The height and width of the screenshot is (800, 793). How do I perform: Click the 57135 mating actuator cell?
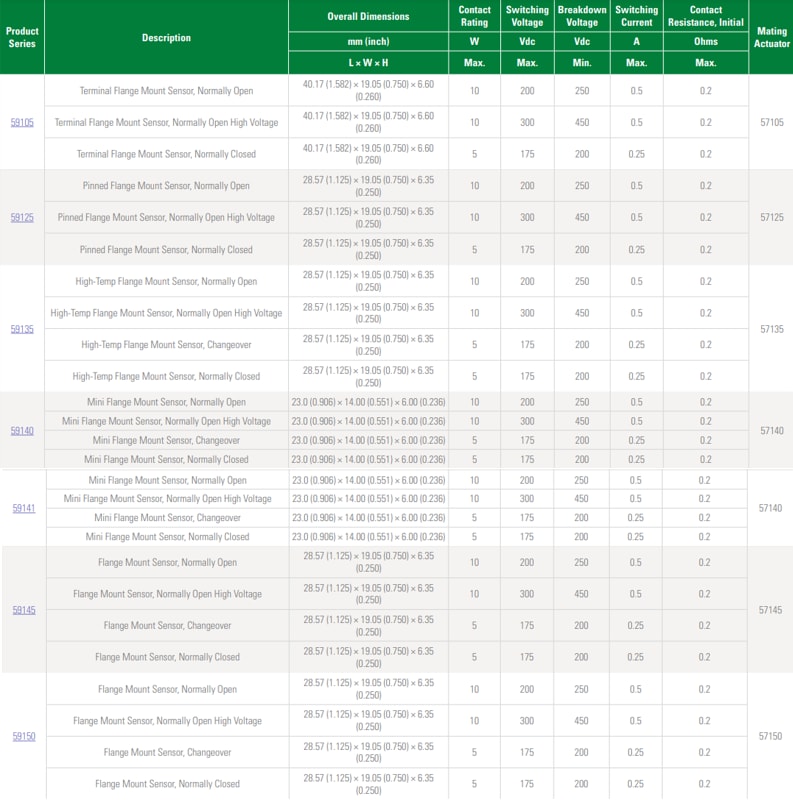pyautogui.click(x=771, y=328)
